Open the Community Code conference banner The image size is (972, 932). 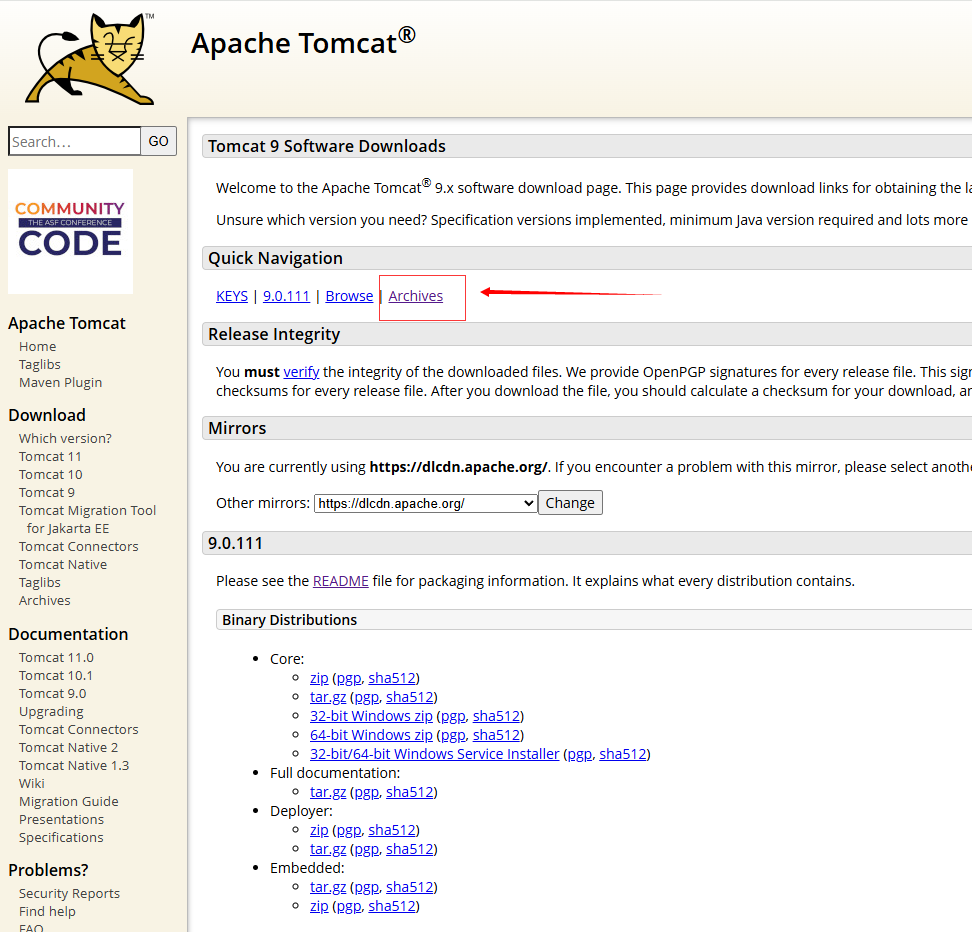(x=70, y=231)
